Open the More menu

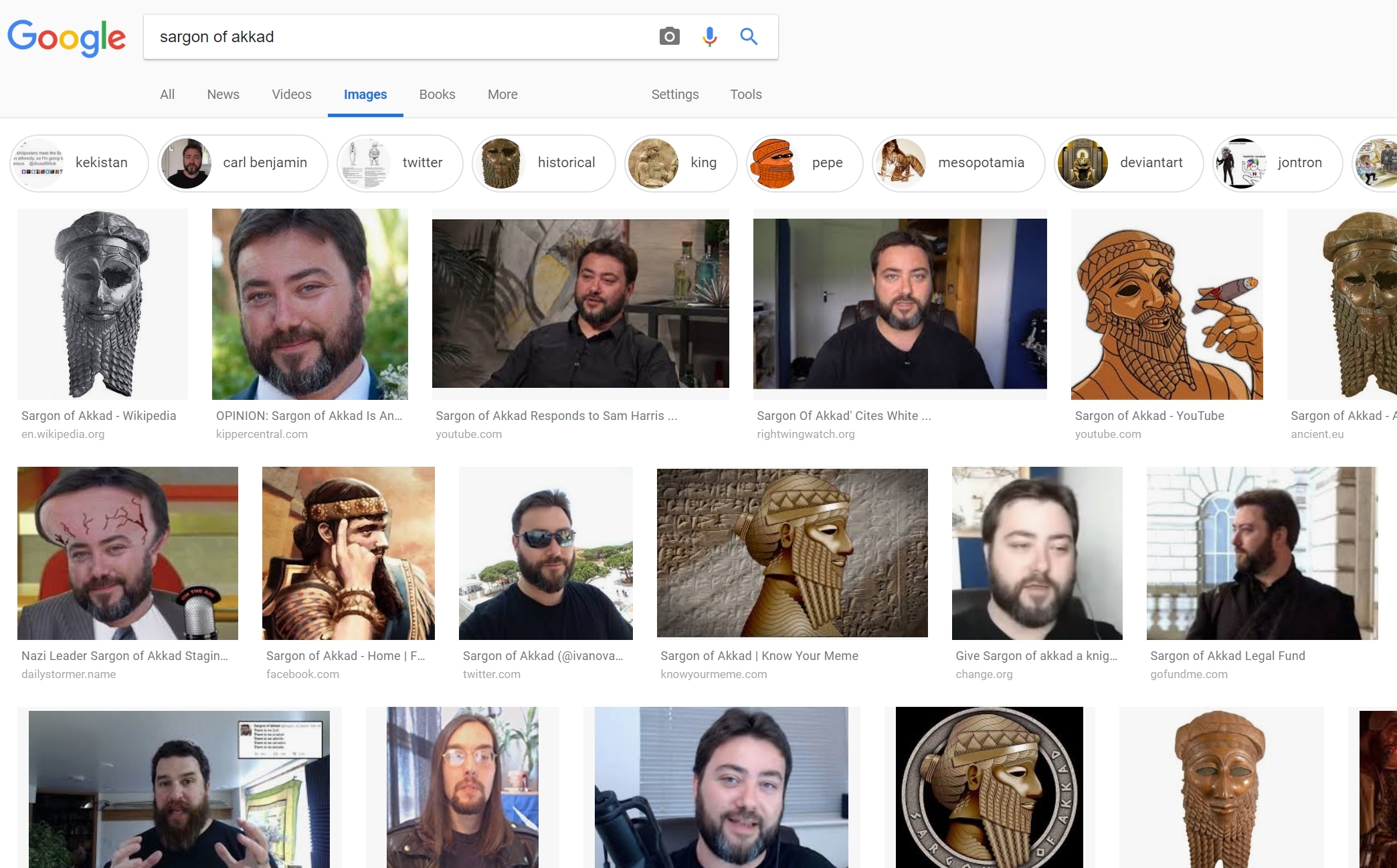pyautogui.click(x=502, y=94)
